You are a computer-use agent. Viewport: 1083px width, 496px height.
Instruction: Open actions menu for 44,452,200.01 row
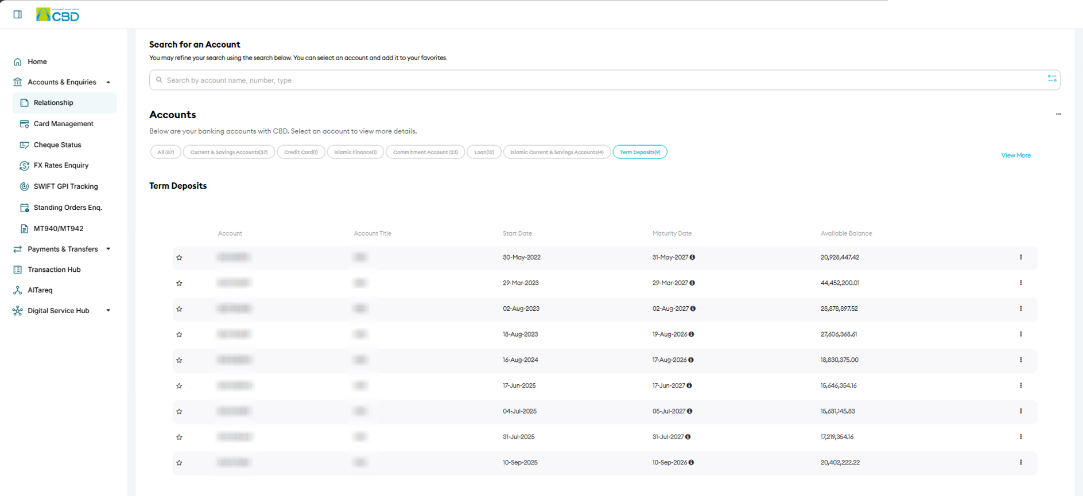[x=1020, y=283]
